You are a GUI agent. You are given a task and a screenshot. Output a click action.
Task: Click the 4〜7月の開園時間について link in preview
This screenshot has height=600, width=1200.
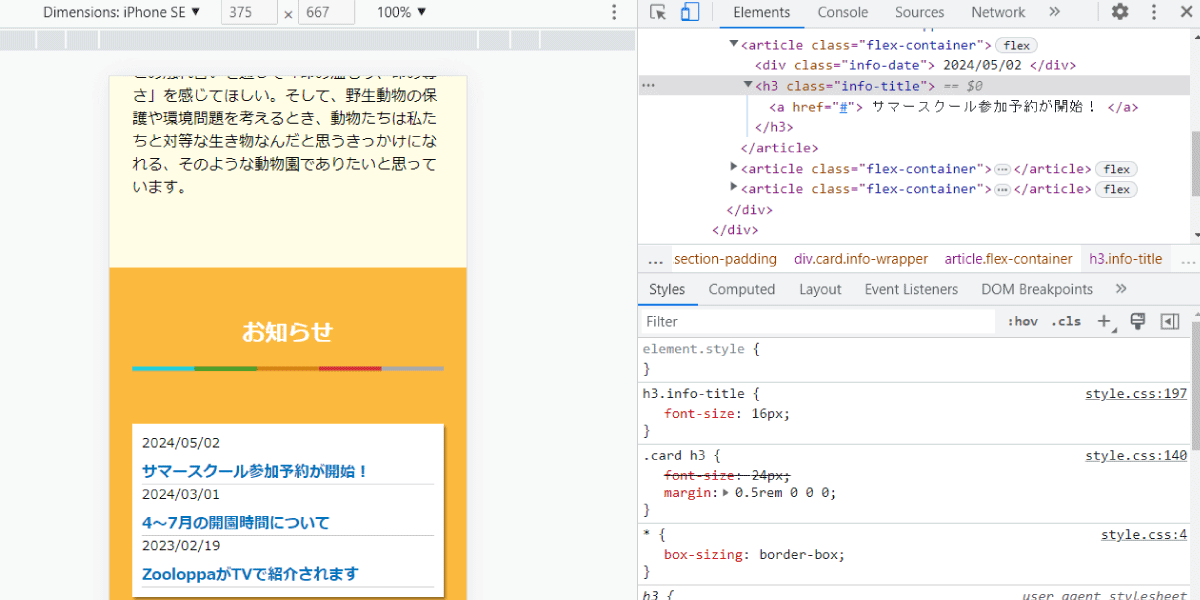coord(236,522)
